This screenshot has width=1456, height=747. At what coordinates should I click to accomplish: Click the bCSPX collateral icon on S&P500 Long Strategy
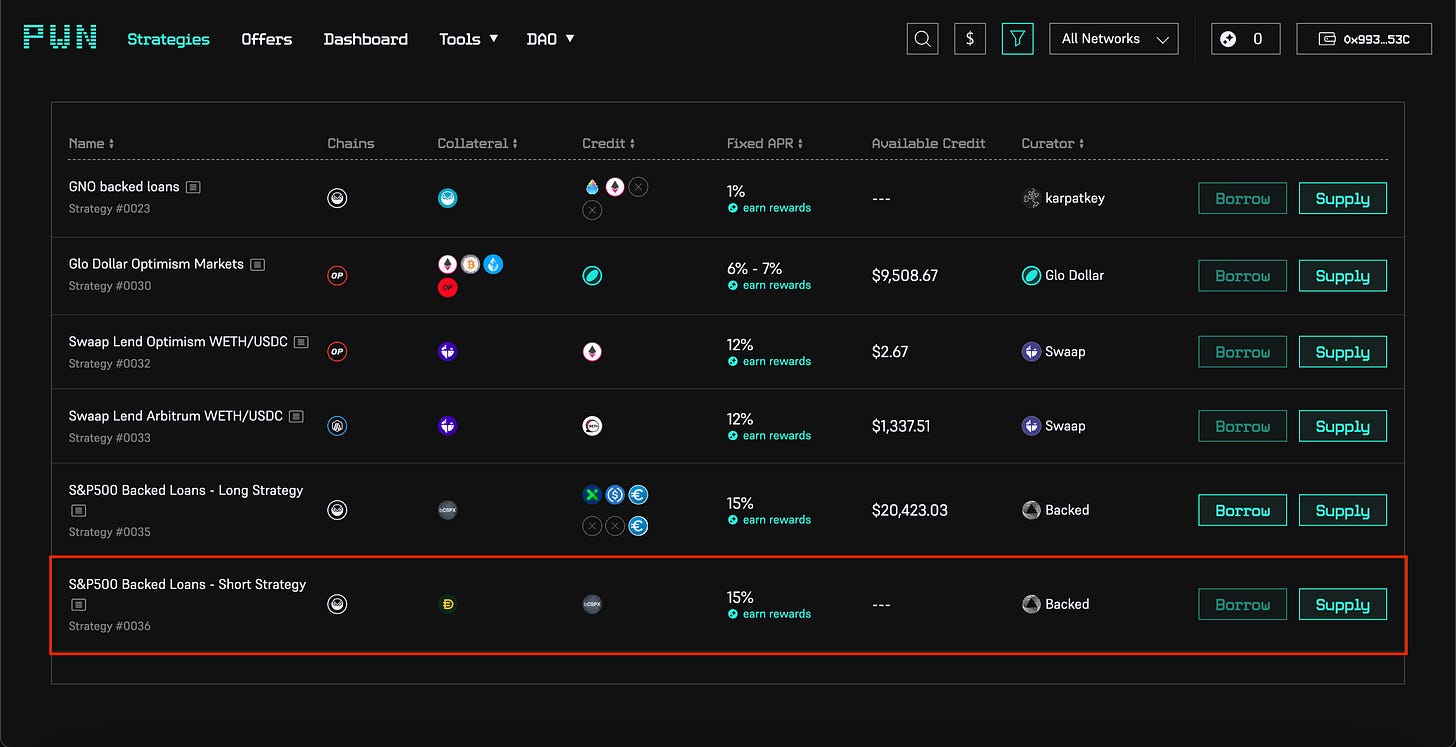[x=447, y=510]
